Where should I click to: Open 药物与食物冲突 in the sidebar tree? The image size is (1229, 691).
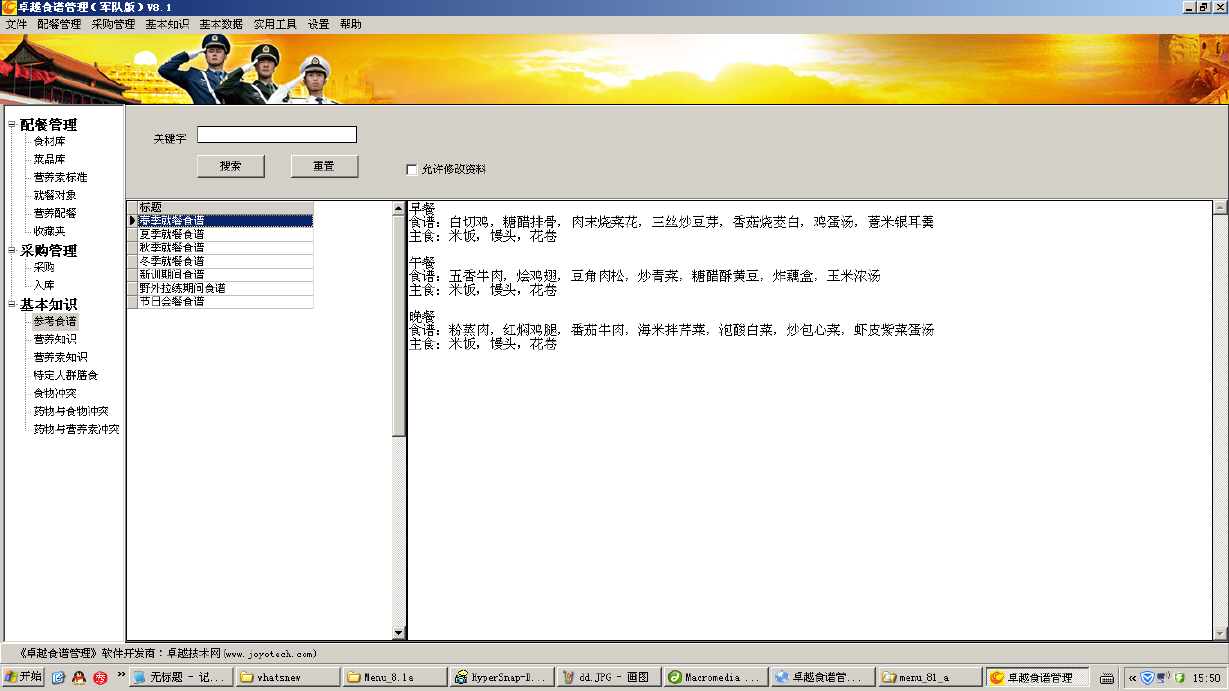coord(71,412)
